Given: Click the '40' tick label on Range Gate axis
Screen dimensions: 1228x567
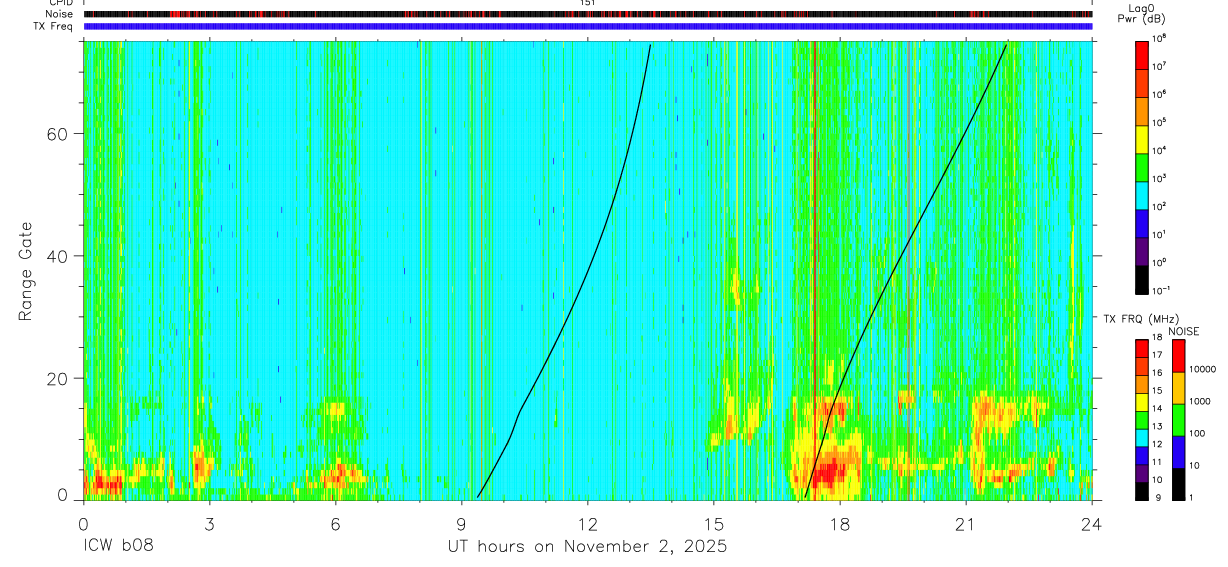Looking at the screenshot, I should [x=58, y=256].
